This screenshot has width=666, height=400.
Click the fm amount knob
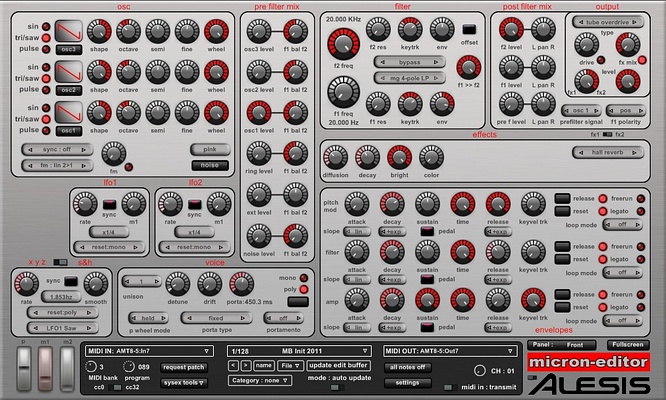(x=113, y=154)
